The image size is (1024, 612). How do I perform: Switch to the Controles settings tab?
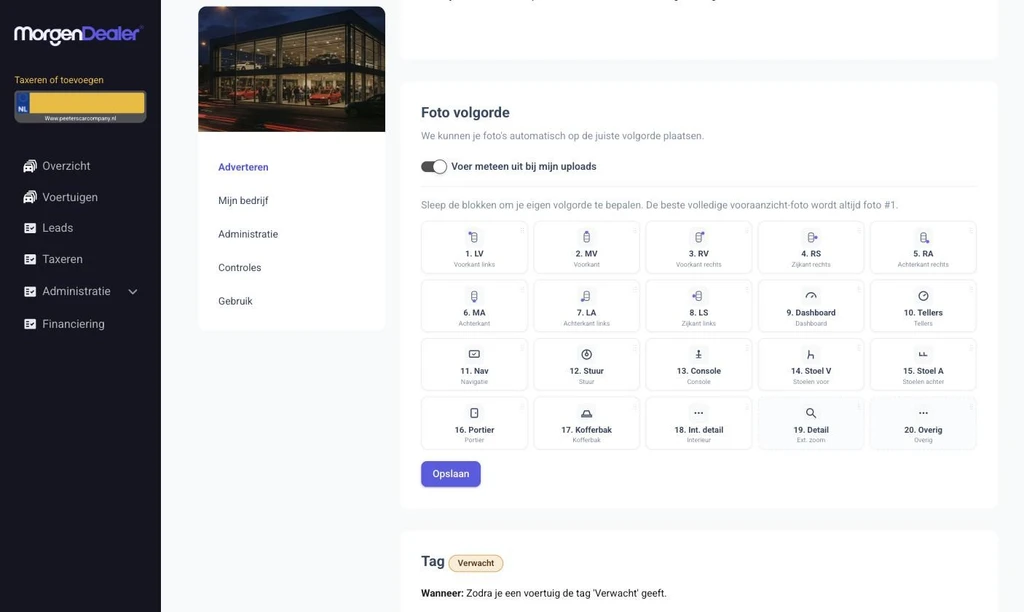click(240, 268)
